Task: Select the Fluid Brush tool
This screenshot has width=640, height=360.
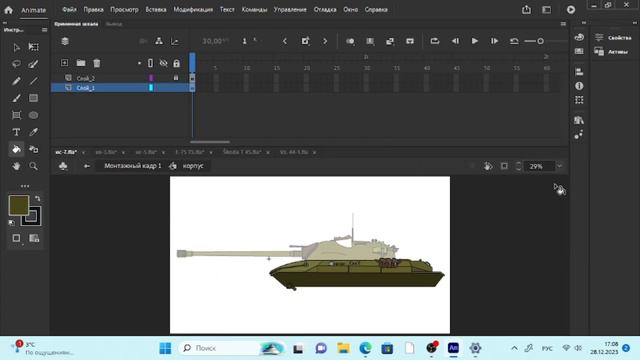Action: pyautogui.click(x=33, y=64)
